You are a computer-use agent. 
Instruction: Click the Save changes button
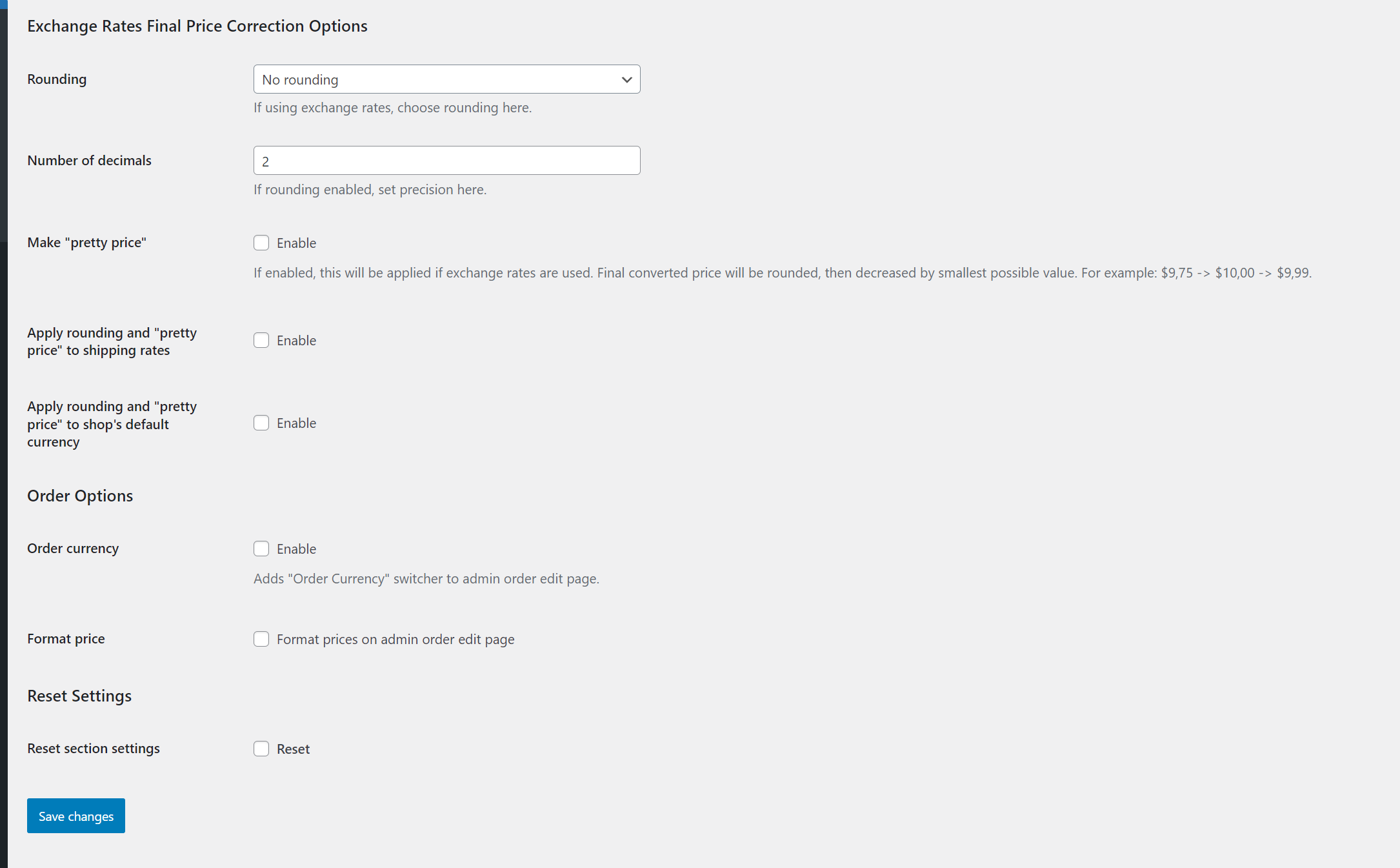[76, 816]
